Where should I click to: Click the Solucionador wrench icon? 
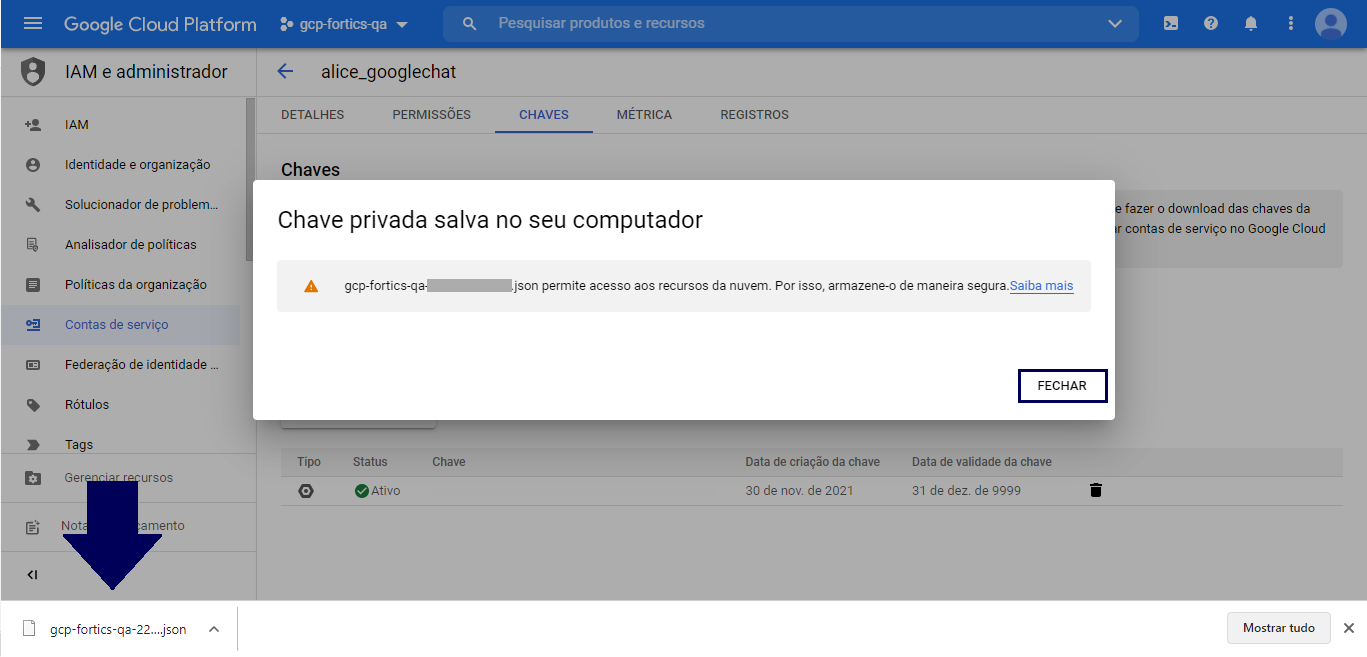(x=33, y=205)
